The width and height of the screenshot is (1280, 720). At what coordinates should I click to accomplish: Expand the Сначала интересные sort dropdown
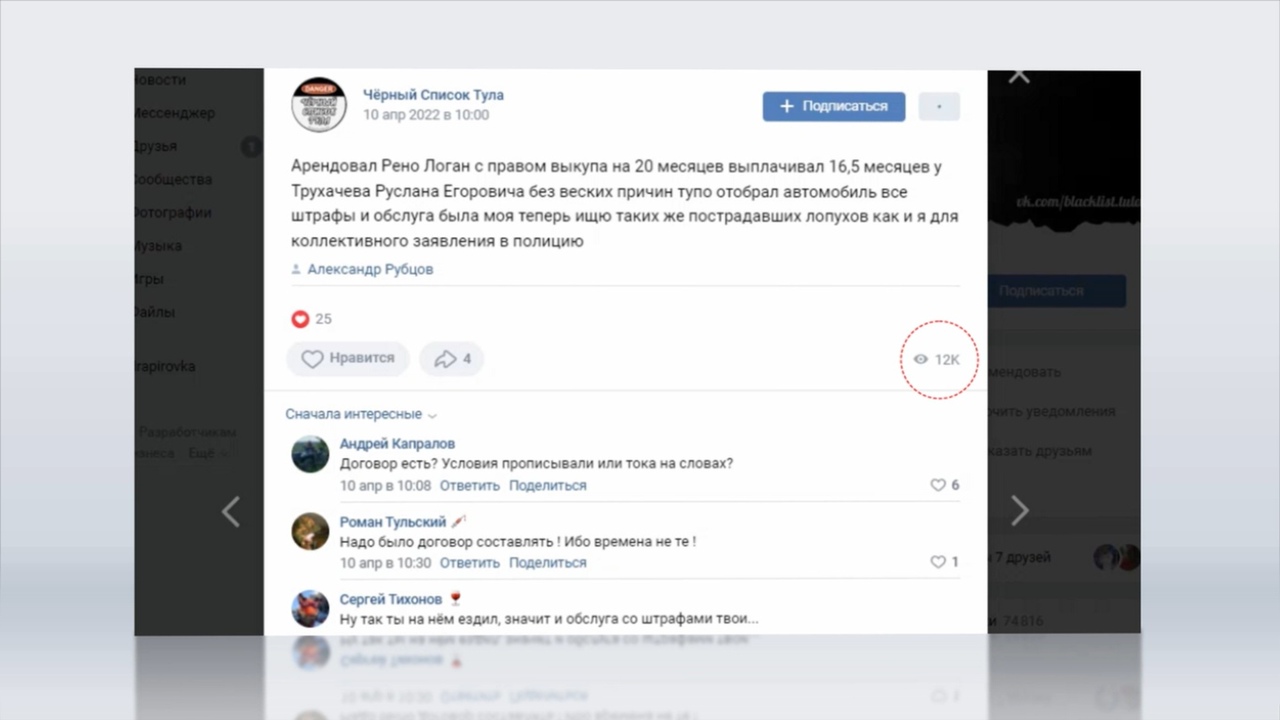pos(361,414)
